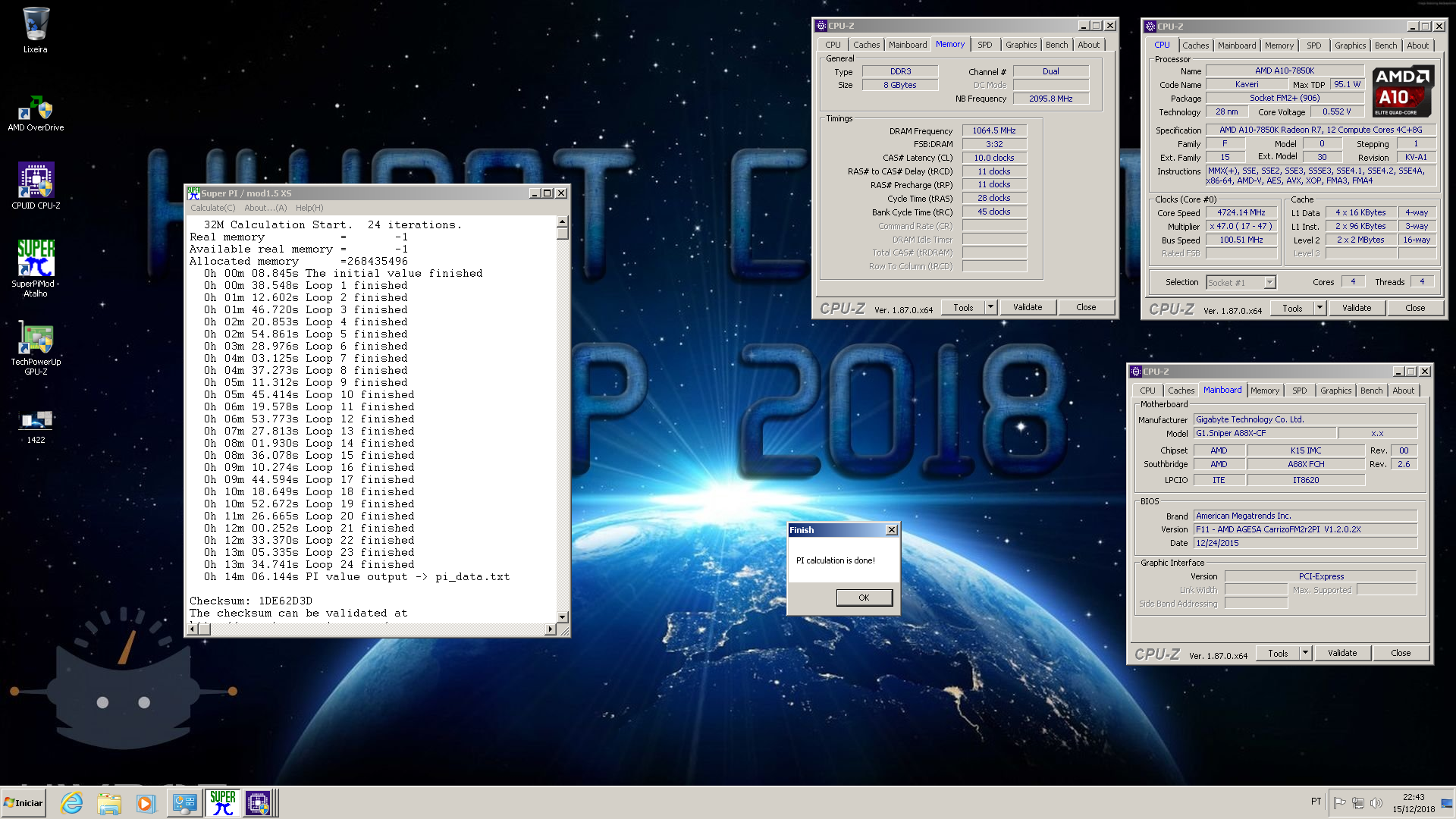Select Memory tab in CPU CPU-Z window
1456x819 pixels.
1279,45
